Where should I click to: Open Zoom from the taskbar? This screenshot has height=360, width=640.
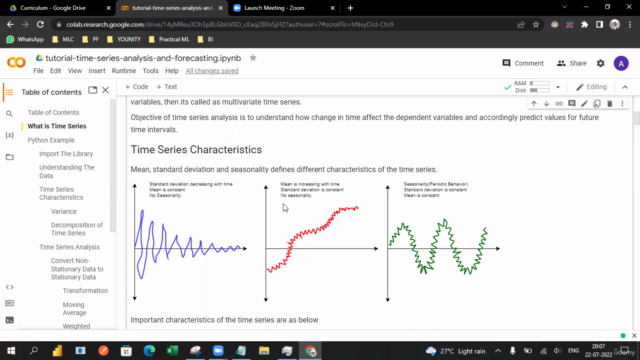pyautogui.click(x=218, y=351)
